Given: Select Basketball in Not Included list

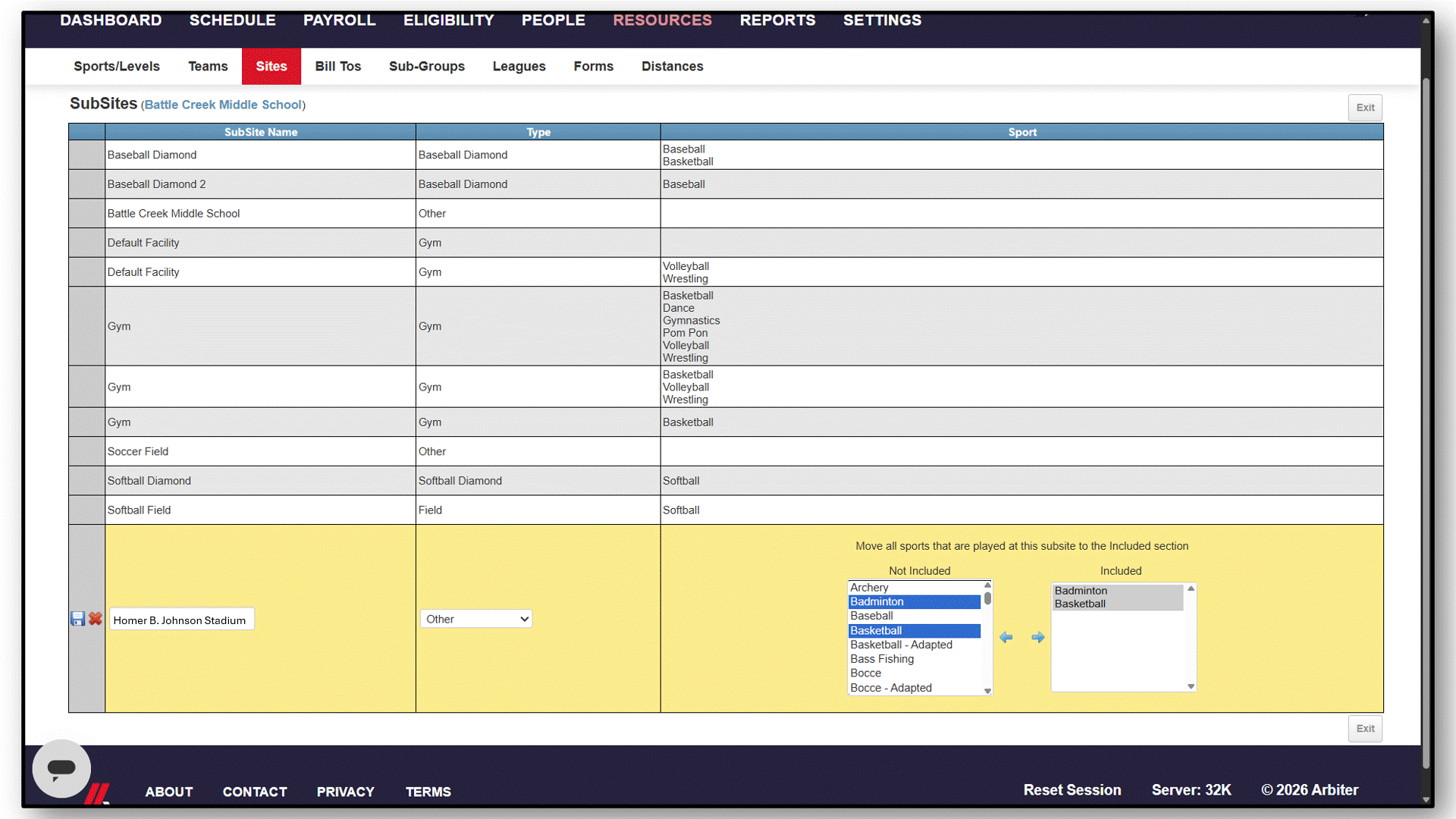Looking at the screenshot, I should tap(915, 630).
